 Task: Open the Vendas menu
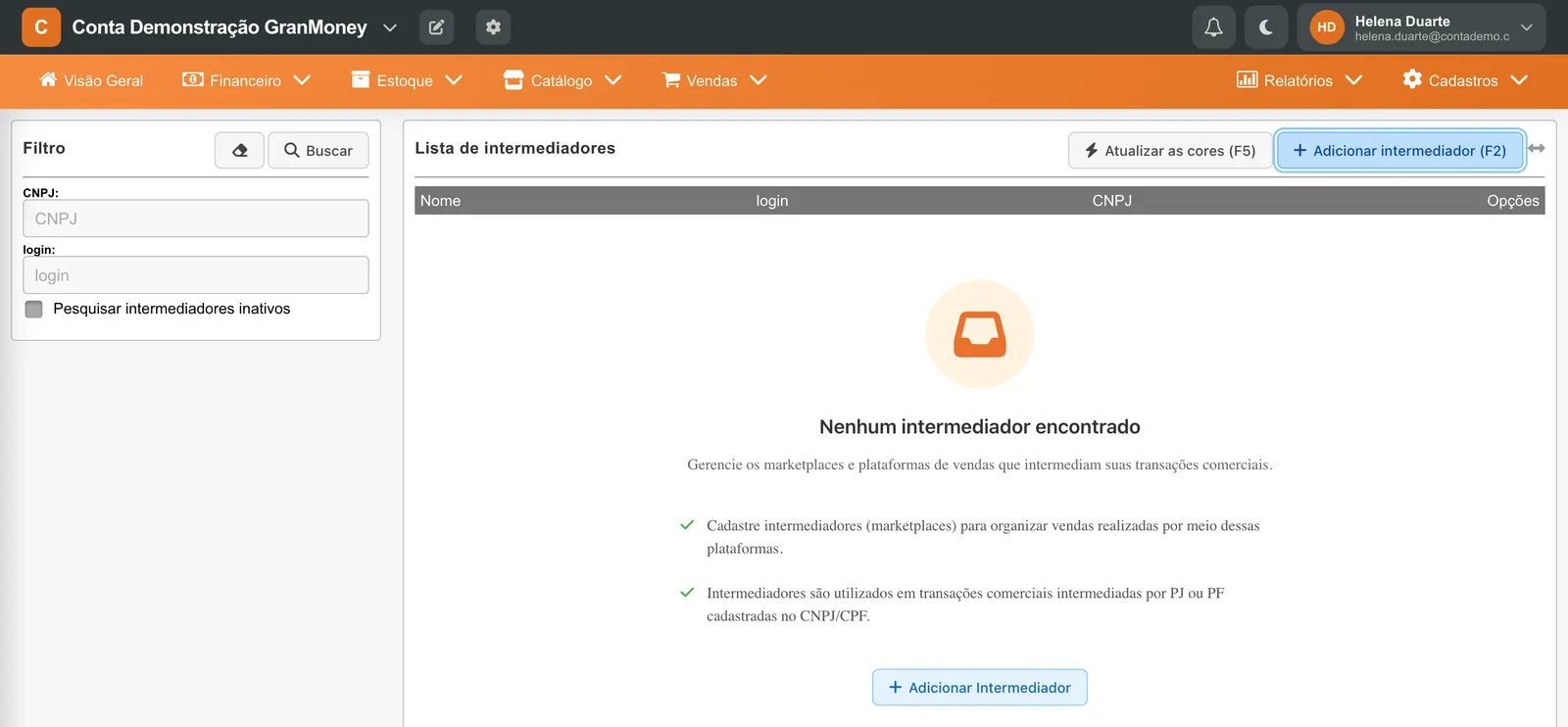pyautogui.click(x=714, y=80)
